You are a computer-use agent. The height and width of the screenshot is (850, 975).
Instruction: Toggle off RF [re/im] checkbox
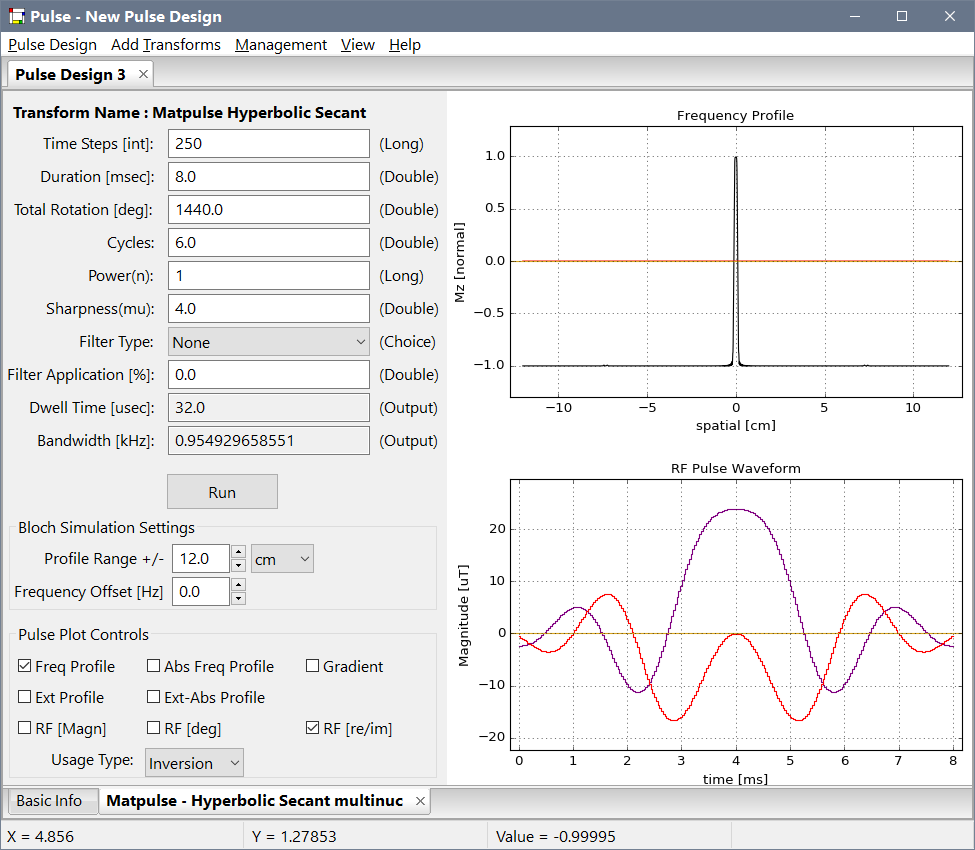pos(313,728)
